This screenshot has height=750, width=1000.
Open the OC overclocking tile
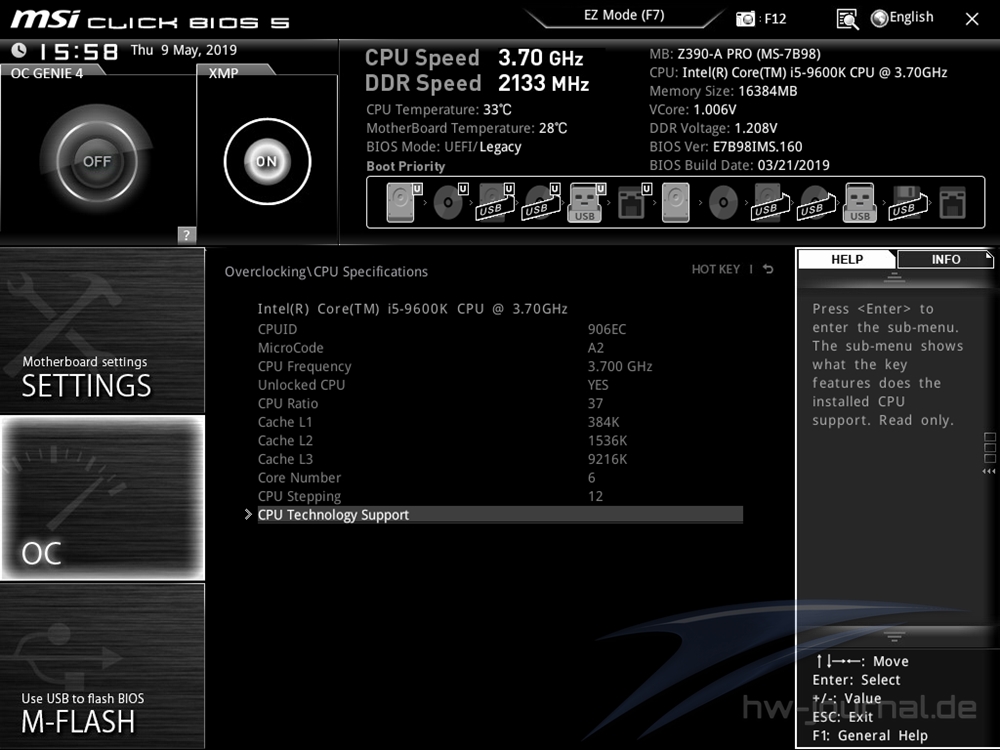click(x=103, y=497)
